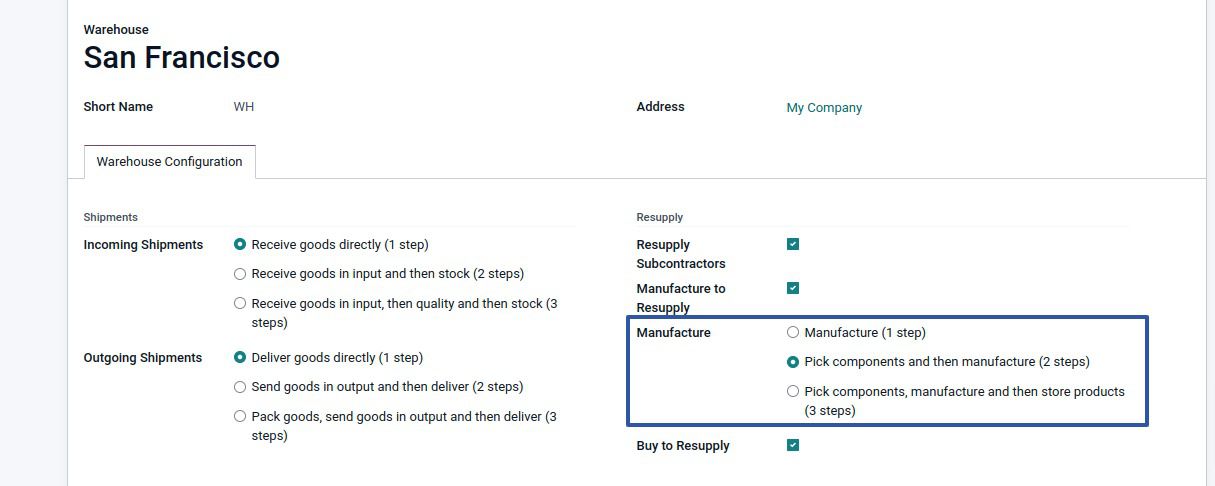Toggle Buy to Resupply checkbox
The image size is (1215, 486).
point(793,445)
